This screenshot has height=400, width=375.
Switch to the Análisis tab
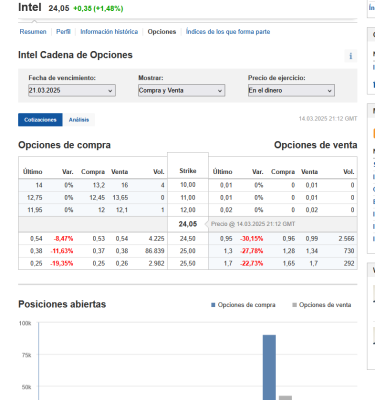coord(79,120)
